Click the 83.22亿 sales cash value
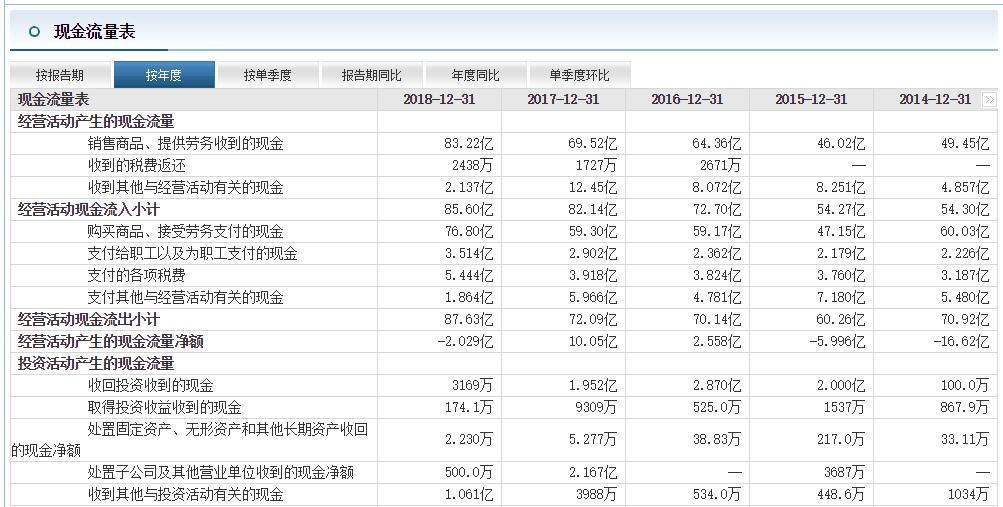Viewport: 1003px width, 507px height. pyautogui.click(x=468, y=143)
